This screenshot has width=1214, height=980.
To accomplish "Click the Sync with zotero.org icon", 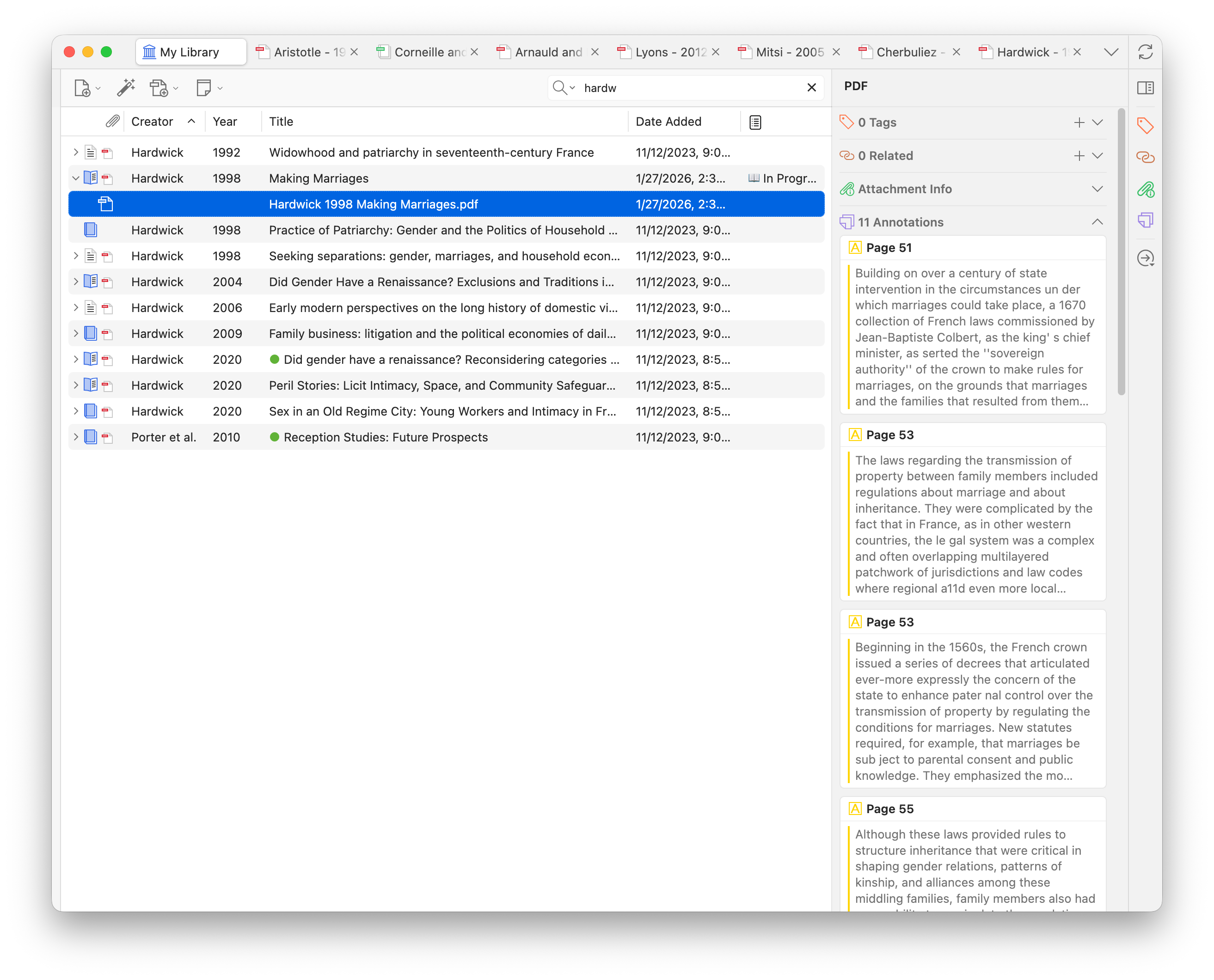I will coord(1145,52).
